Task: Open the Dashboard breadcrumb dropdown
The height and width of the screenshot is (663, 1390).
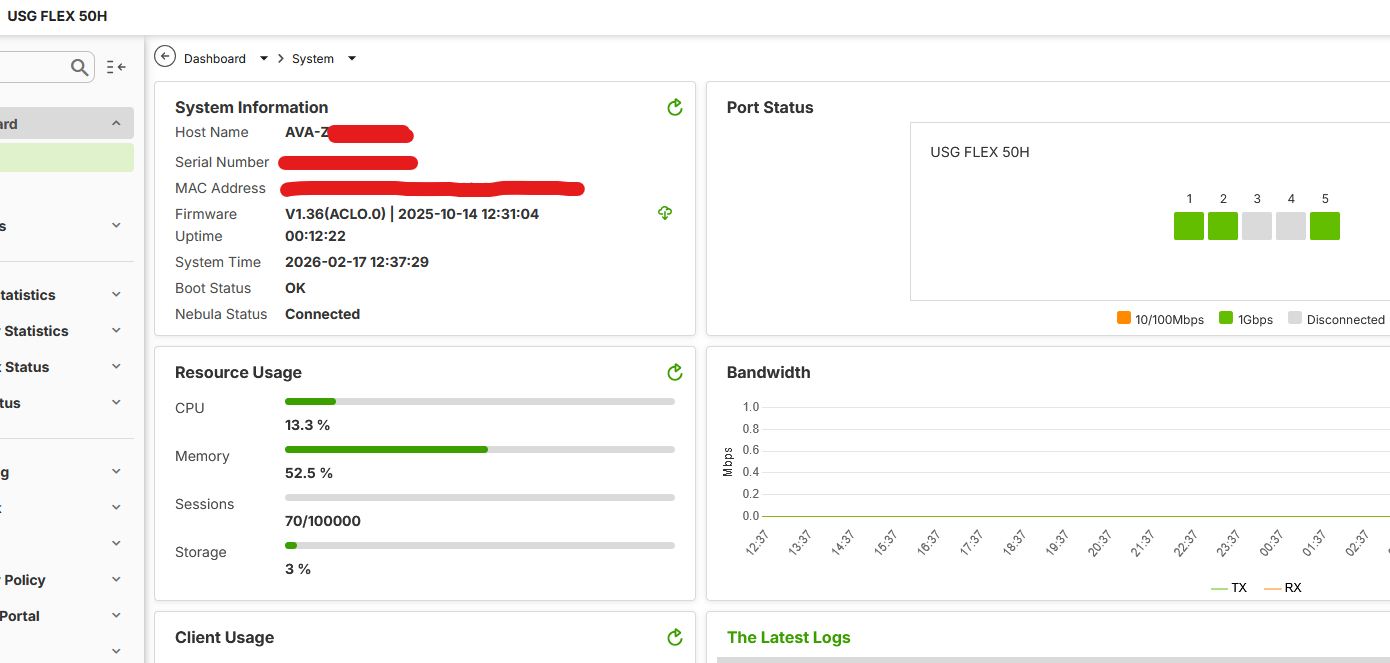Action: 264,59
